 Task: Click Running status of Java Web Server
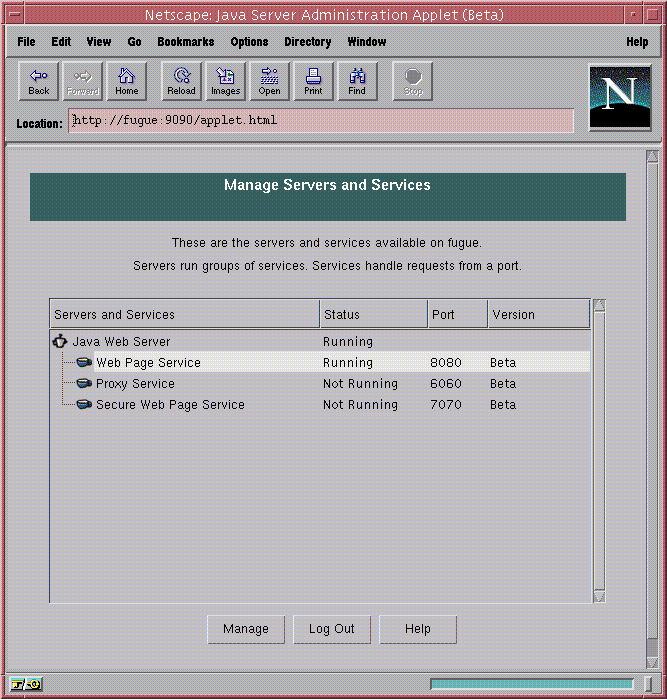[348, 341]
